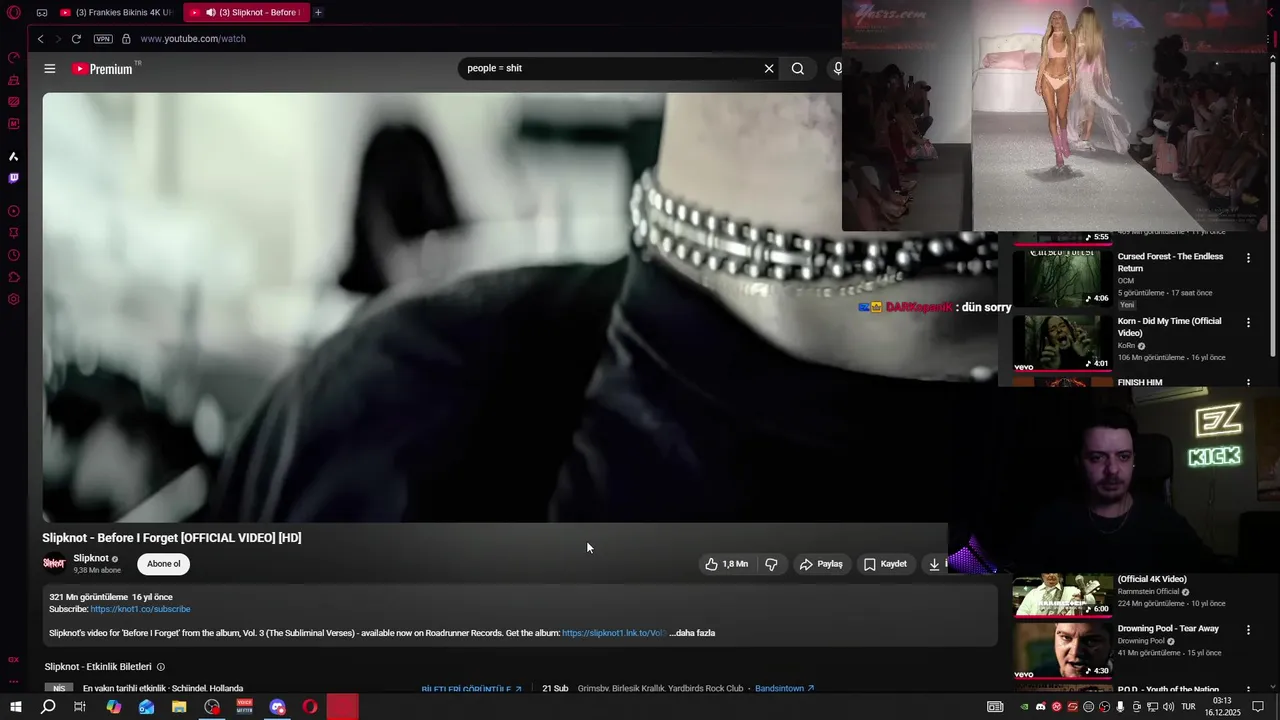Focus the www.youtube.com/watch address bar
The height and width of the screenshot is (720, 1280).
193,39
